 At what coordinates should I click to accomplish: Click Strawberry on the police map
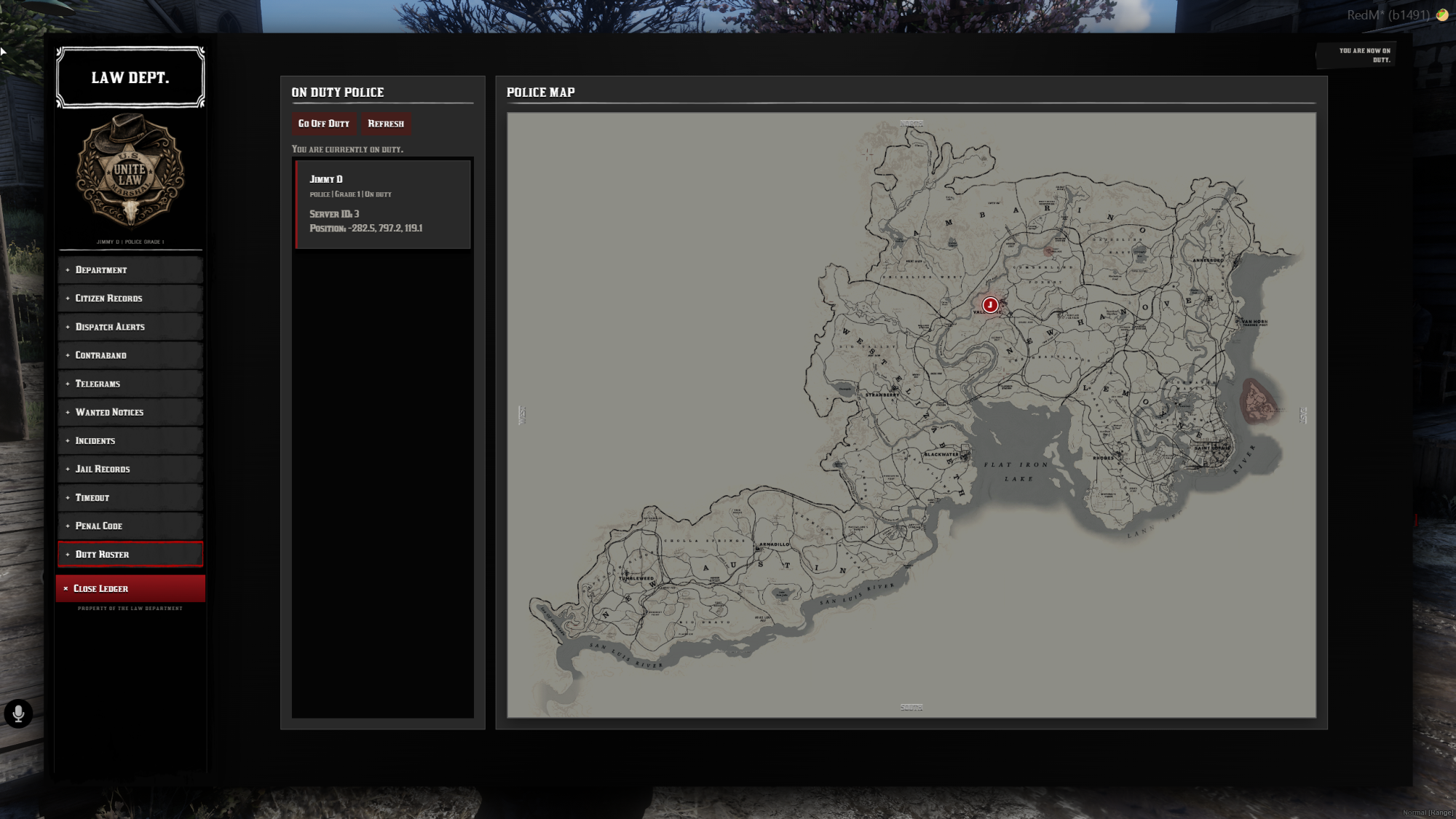(882, 395)
